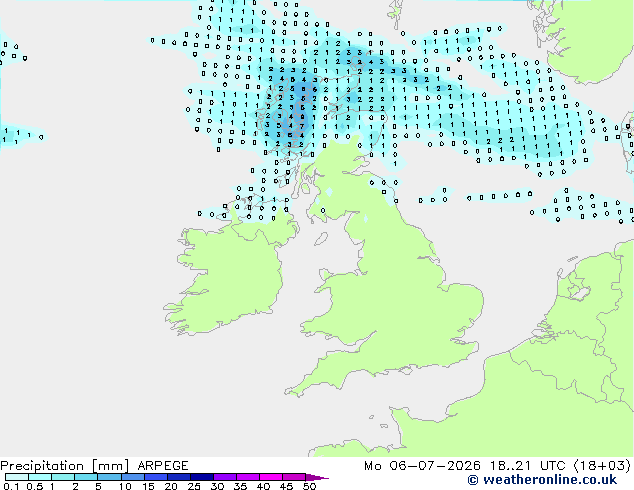This screenshot has height=490, width=634.
Task: Select the 5–10 mm legend color swatch
Action: pyautogui.click(x=109, y=477)
